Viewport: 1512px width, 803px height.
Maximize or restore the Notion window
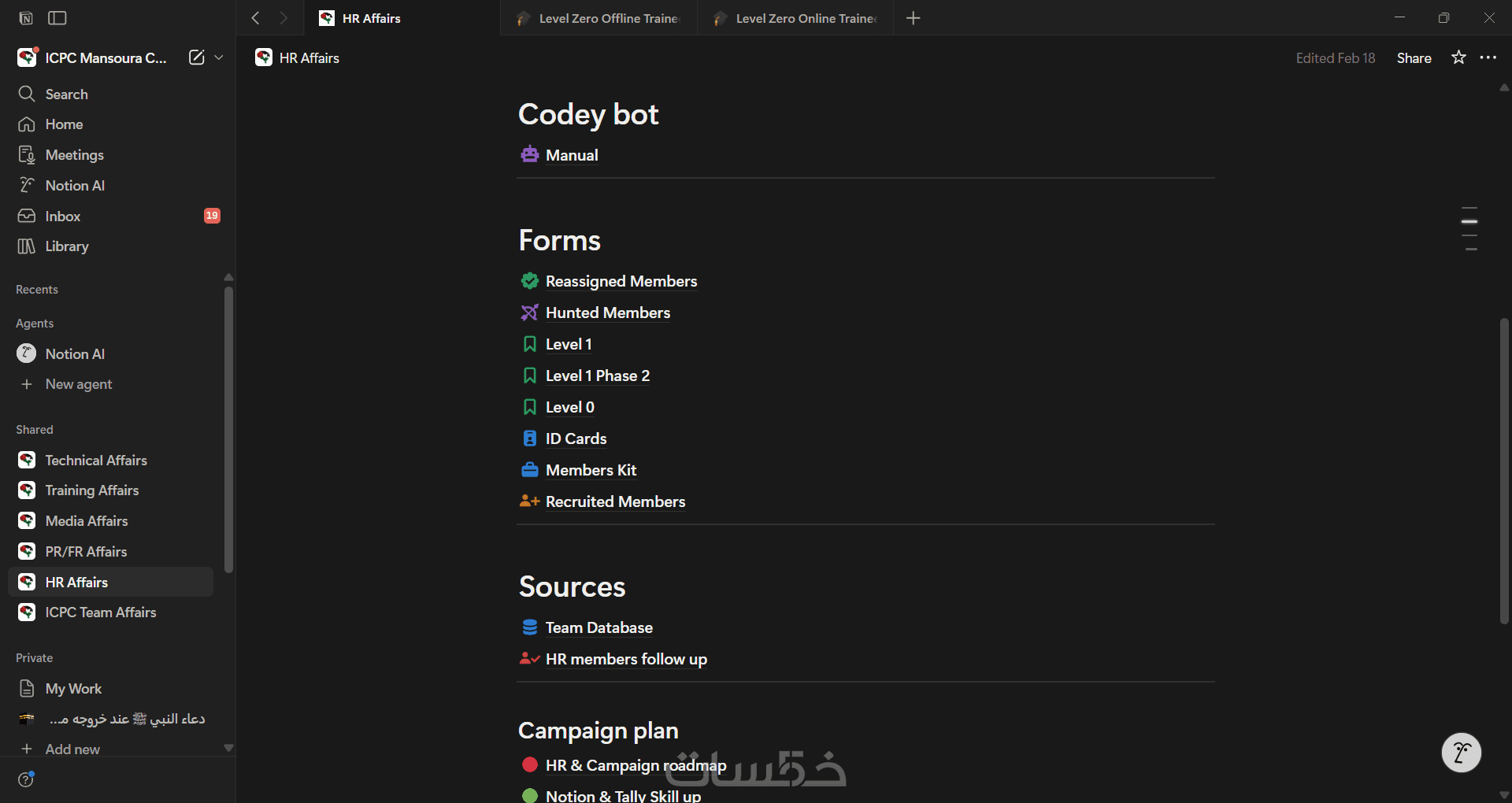(1443, 18)
